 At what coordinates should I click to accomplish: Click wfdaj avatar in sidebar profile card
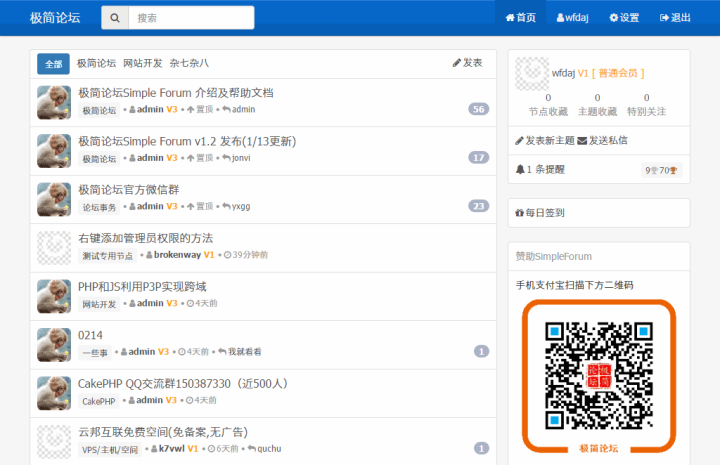(532, 73)
